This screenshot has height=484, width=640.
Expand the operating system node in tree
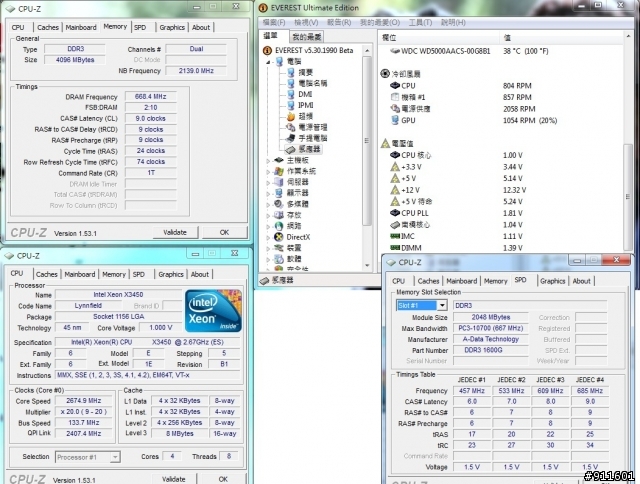coord(269,171)
